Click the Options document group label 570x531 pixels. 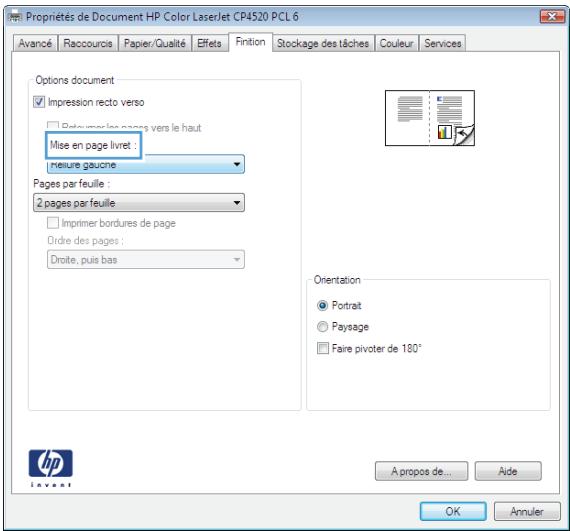[75, 80]
